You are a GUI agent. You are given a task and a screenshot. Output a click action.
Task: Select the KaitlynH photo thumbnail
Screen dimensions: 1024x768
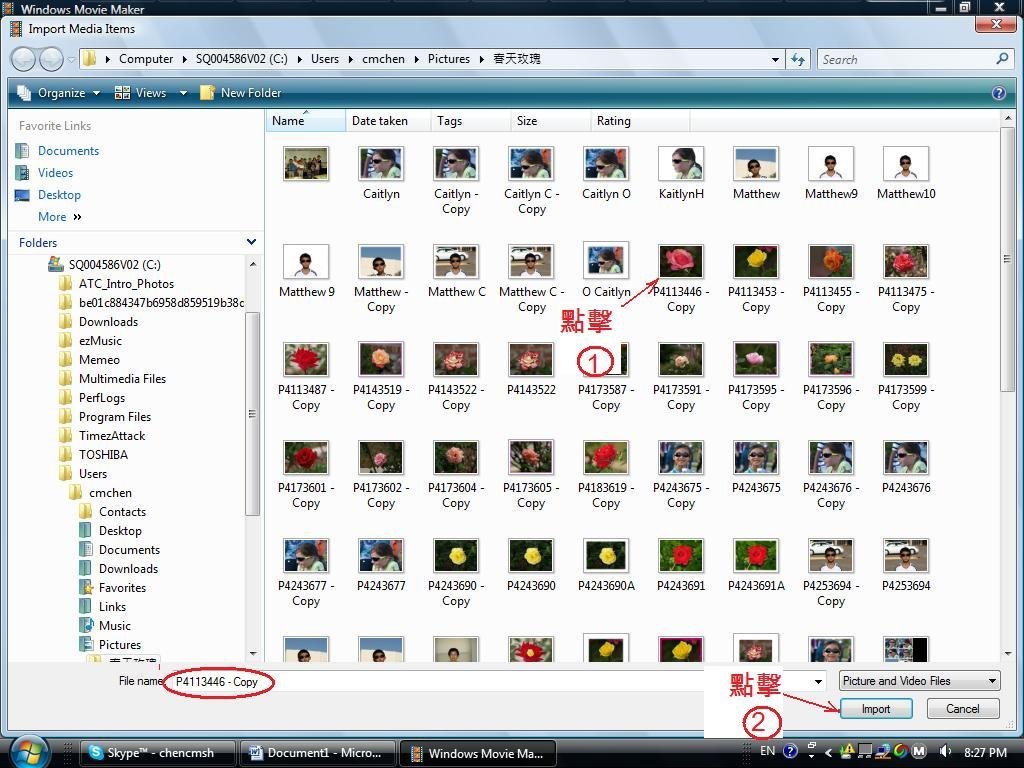(681, 165)
